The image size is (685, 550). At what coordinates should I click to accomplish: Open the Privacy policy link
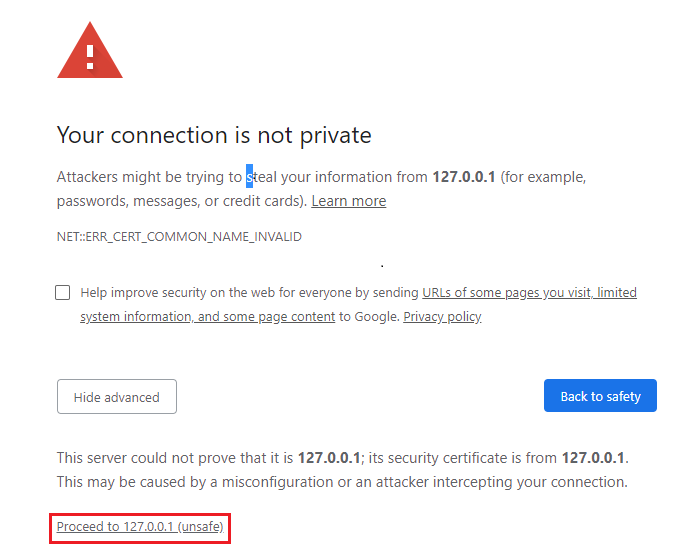click(442, 316)
